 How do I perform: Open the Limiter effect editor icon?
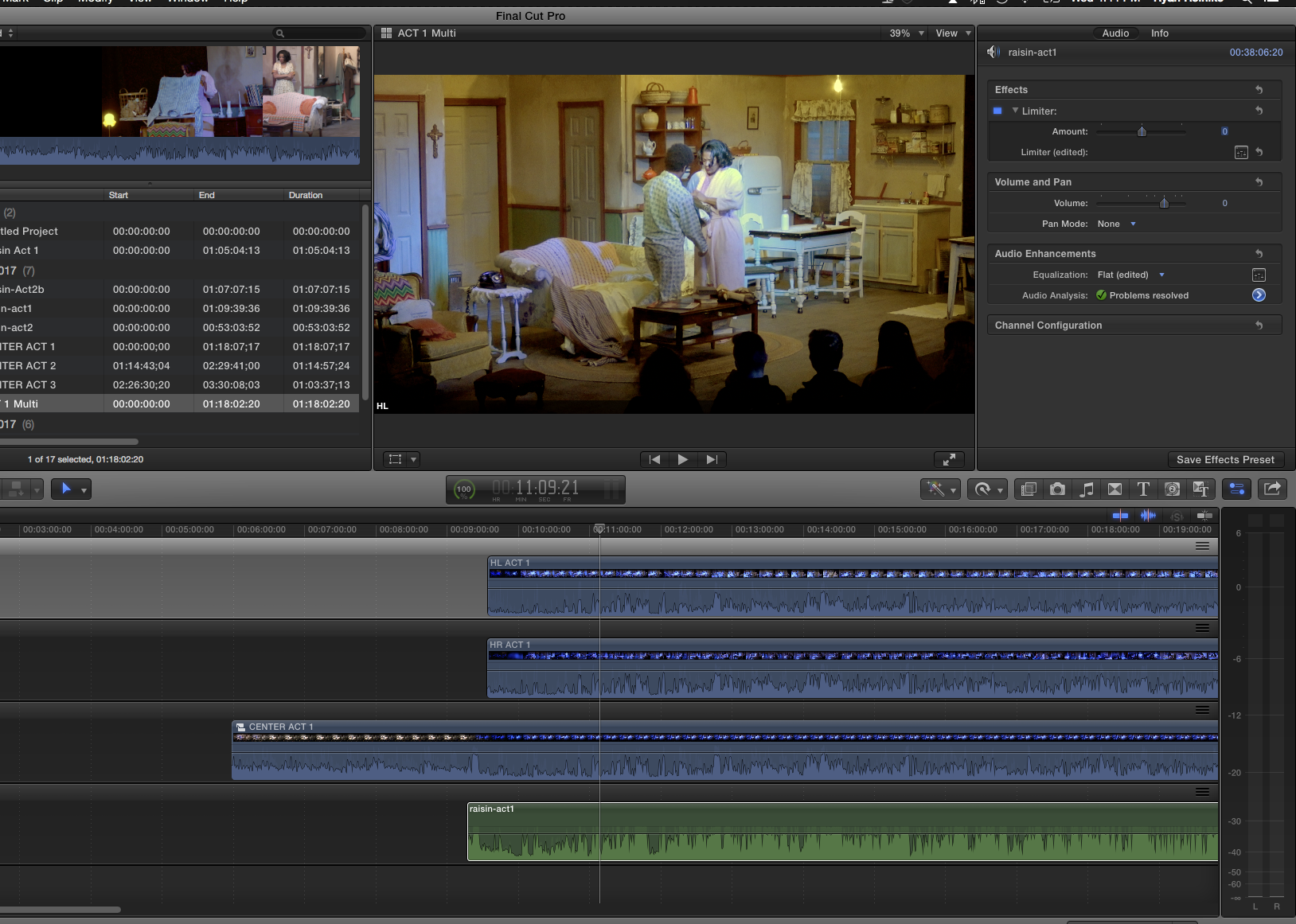tap(1241, 152)
